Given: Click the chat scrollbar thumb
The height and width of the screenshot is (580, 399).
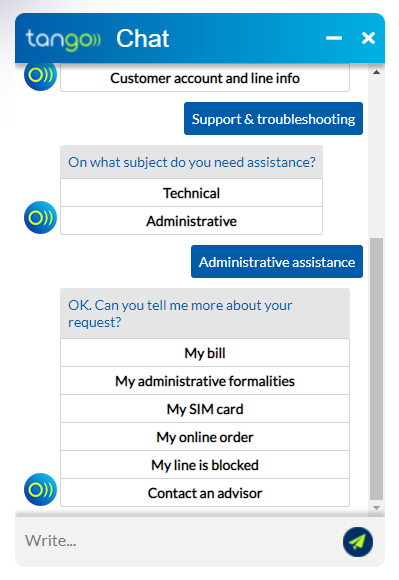Looking at the screenshot, I should tap(376, 368).
